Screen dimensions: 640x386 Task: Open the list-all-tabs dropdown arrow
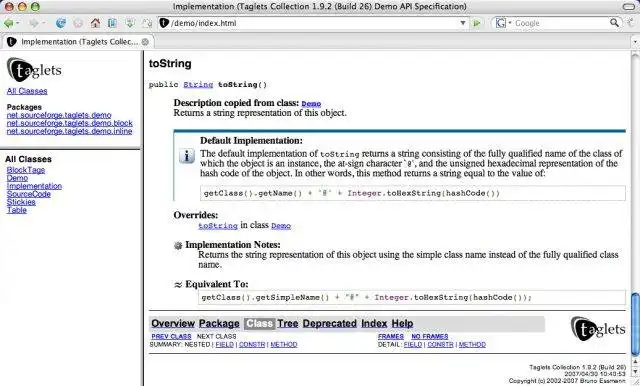[x=635, y=42]
